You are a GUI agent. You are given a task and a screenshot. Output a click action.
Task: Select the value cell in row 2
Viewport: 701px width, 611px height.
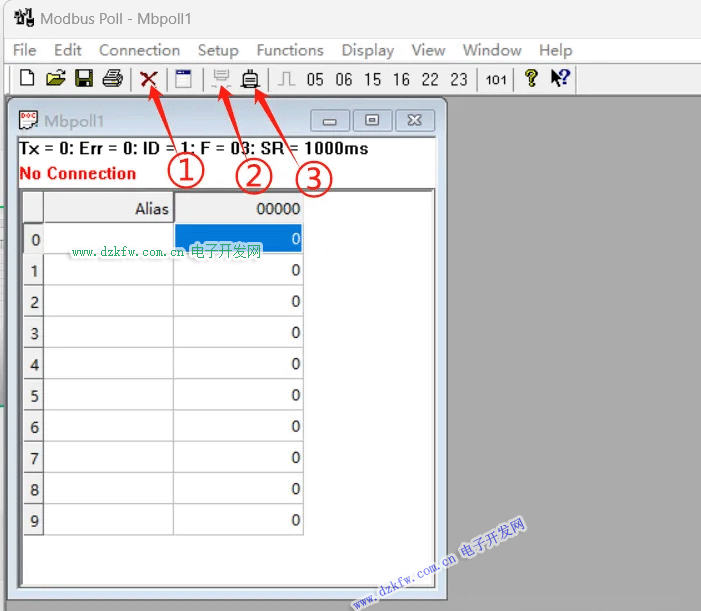pos(239,301)
